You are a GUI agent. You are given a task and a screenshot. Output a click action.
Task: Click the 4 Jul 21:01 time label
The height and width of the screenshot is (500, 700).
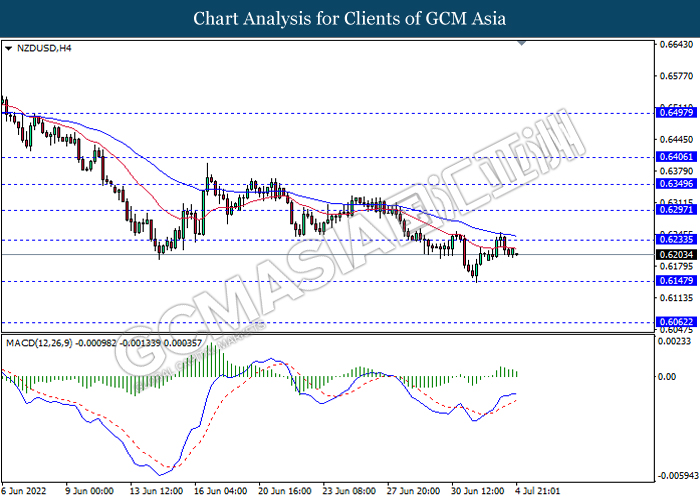point(538,491)
